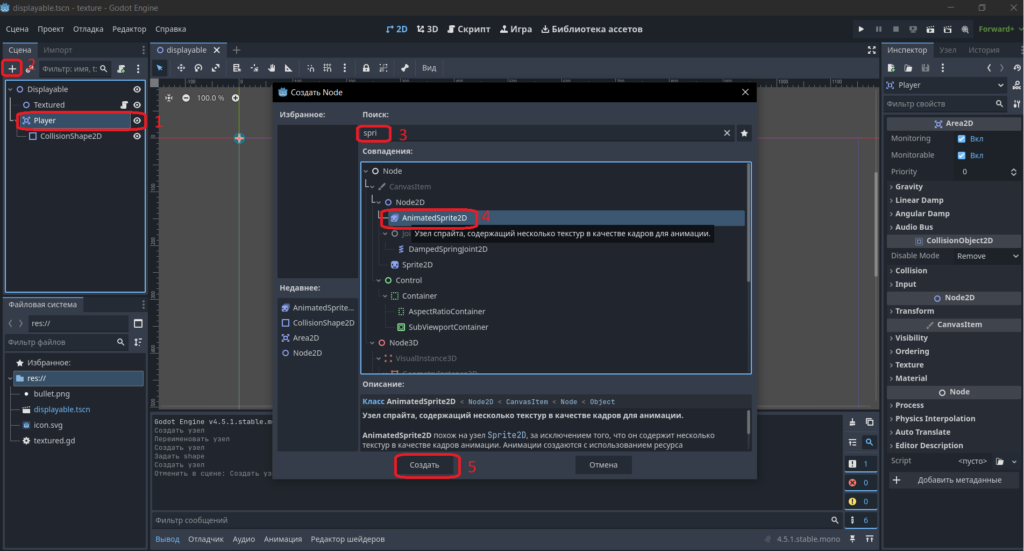Toggle distraction-free mode icon
1024x551 pixels.
(x=871, y=50)
